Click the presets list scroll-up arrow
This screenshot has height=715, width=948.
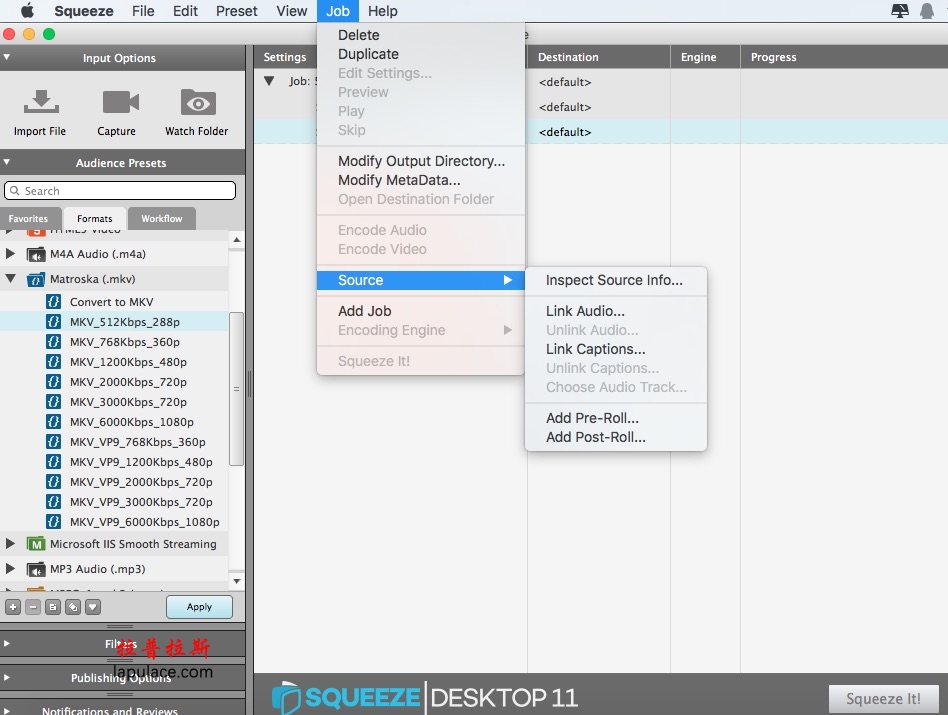point(237,240)
